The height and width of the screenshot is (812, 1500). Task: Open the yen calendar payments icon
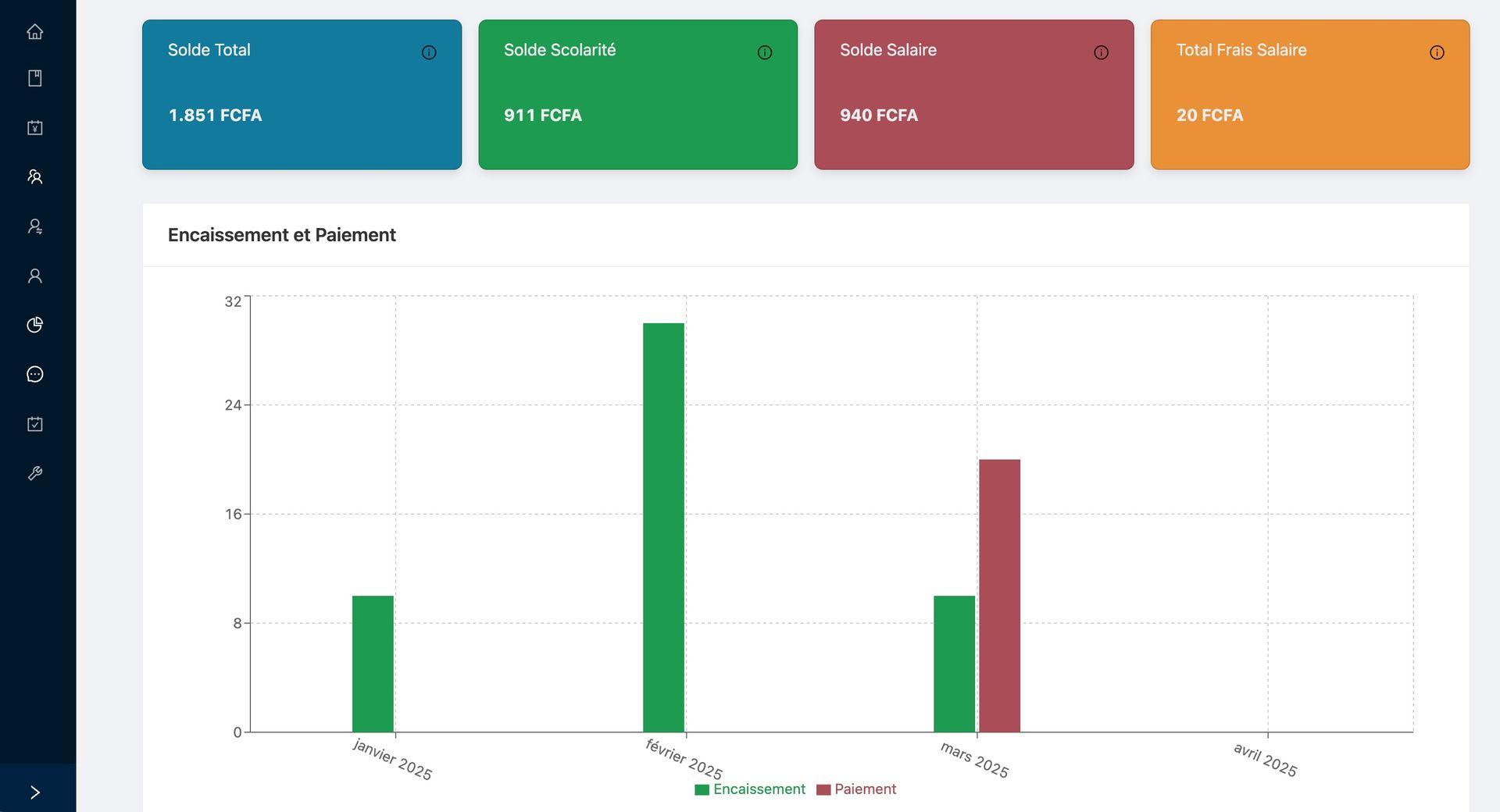click(x=34, y=128)
